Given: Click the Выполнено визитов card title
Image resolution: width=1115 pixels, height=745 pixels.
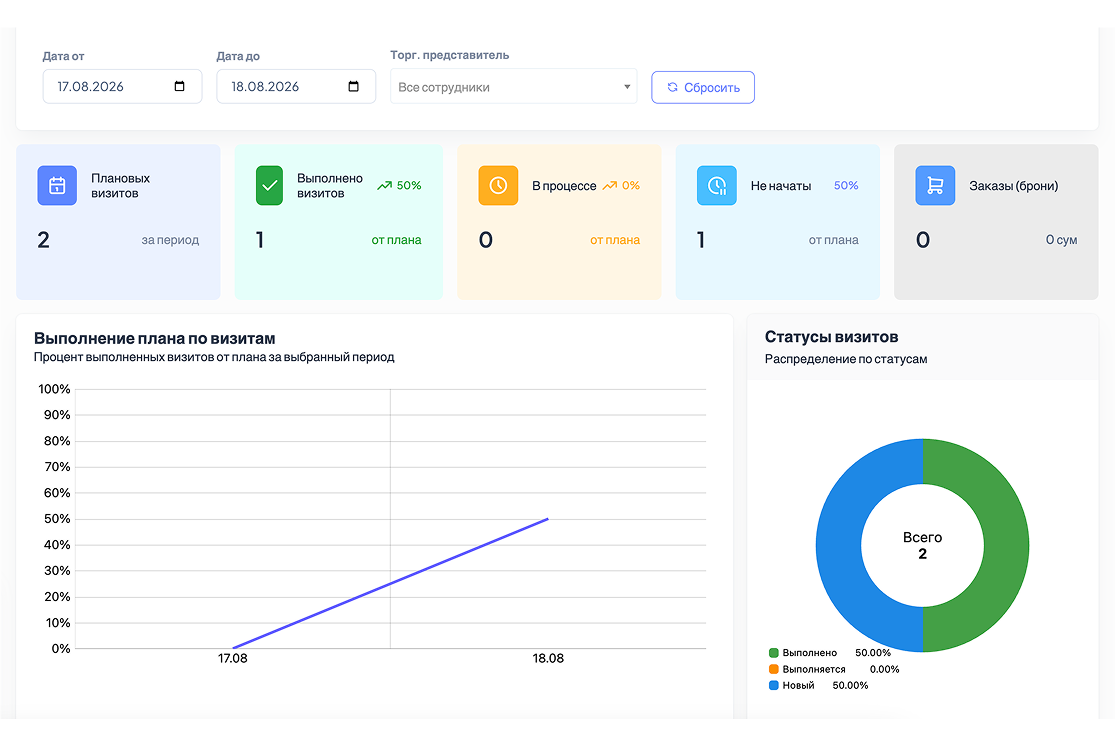Looking at the screenshot, I should [x=330, y=186].
